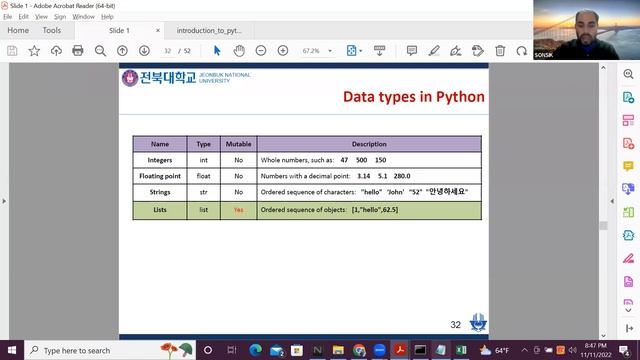The image size is (640, 360).
Task: Click the red "Yes" mutable cell
Action: pyautogui.click(x=238, y=210)
